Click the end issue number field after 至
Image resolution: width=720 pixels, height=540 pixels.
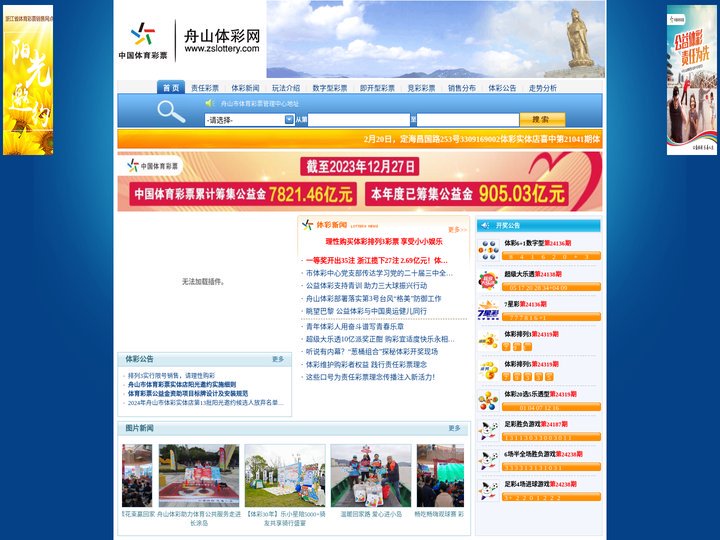(467, 120)
